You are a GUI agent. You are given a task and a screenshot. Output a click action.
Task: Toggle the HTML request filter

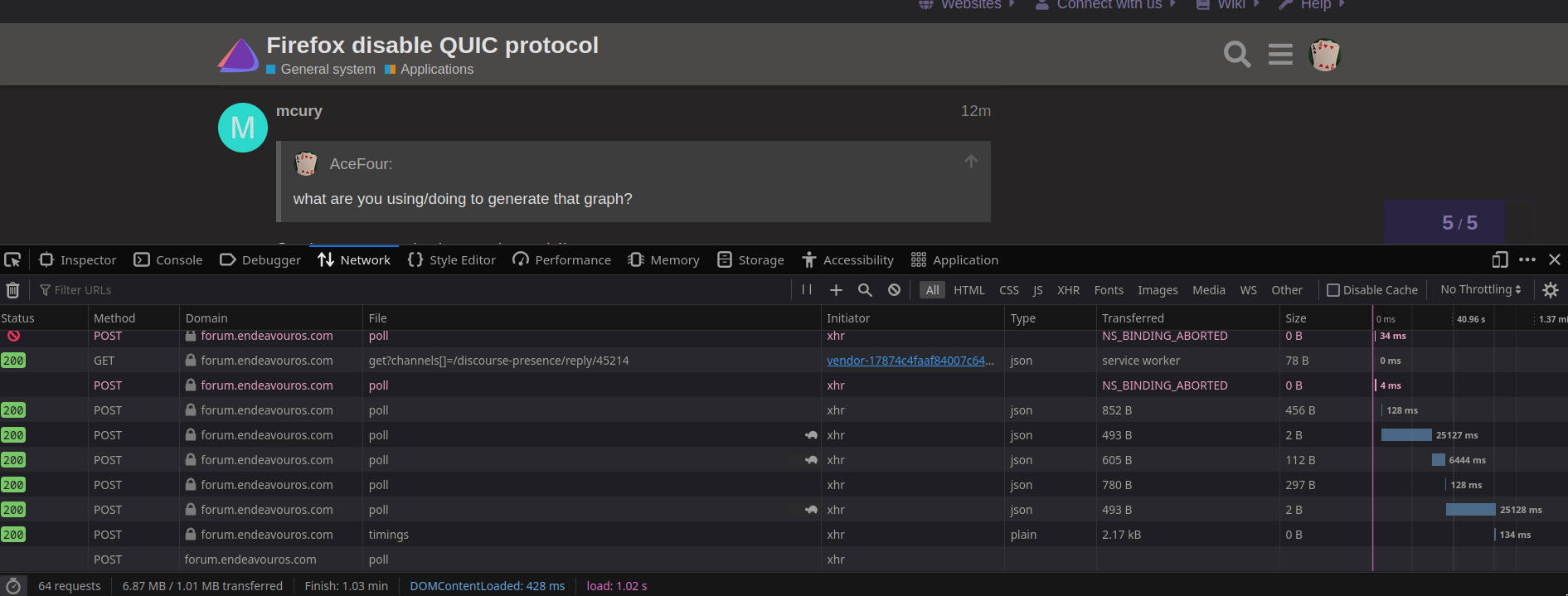point(969,290)
